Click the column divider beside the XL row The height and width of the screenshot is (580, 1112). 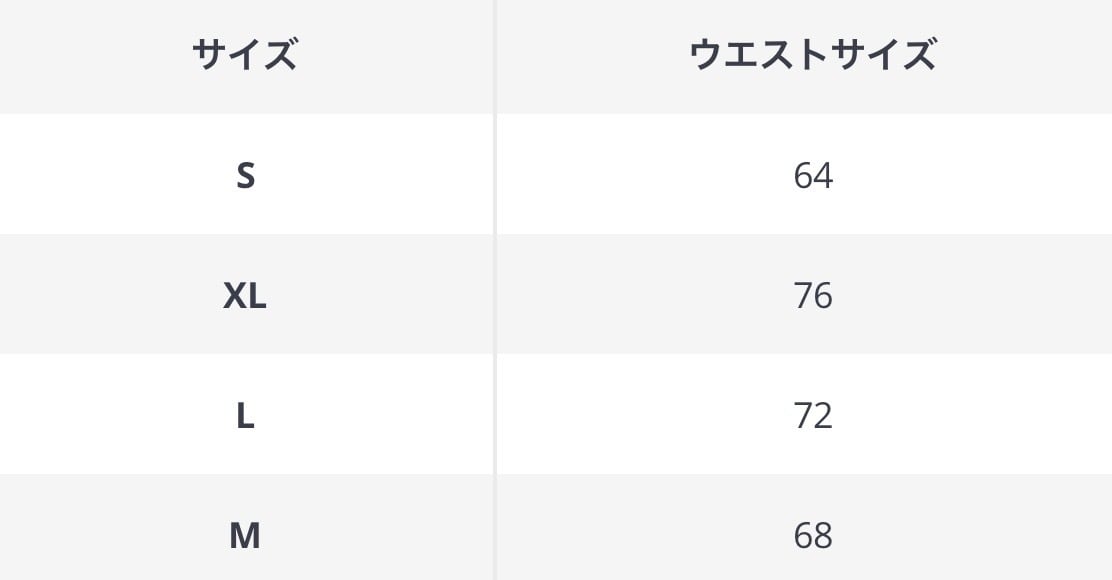(495, 296)
